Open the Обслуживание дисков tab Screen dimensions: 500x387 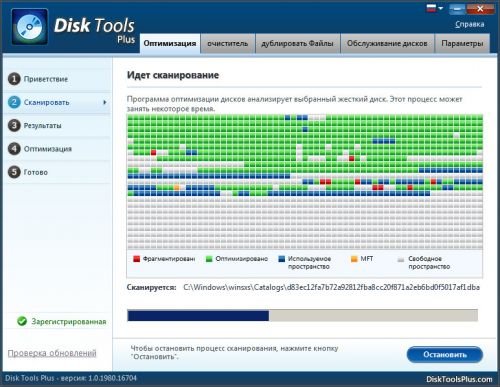[387, 43]
